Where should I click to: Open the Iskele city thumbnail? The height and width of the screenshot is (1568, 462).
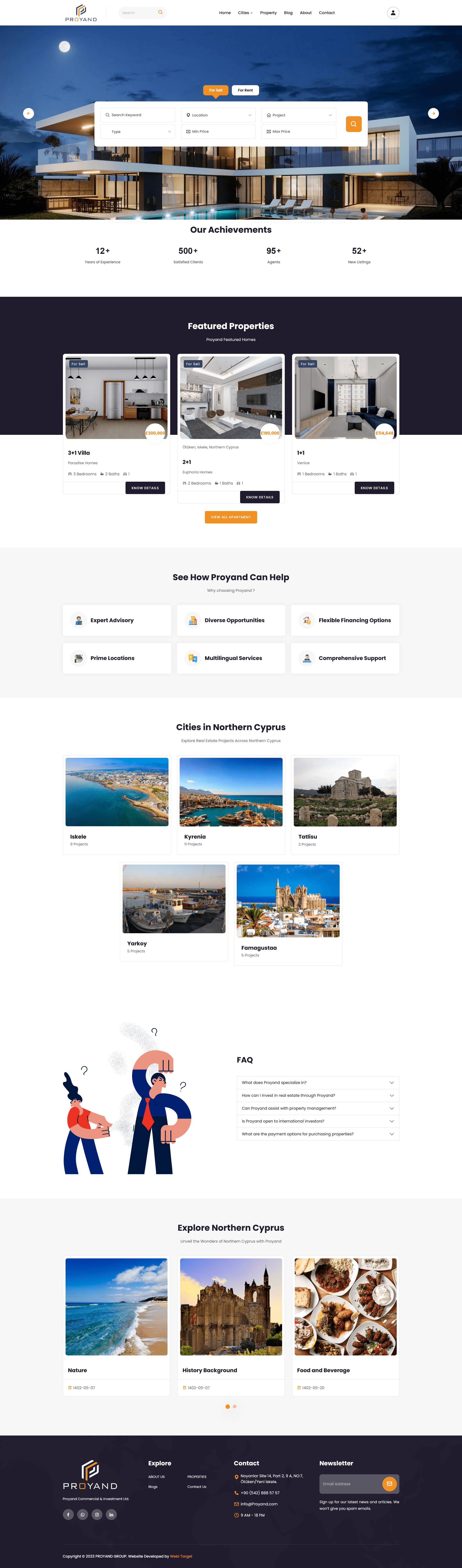pyautogui.click(x=117, y=792)
